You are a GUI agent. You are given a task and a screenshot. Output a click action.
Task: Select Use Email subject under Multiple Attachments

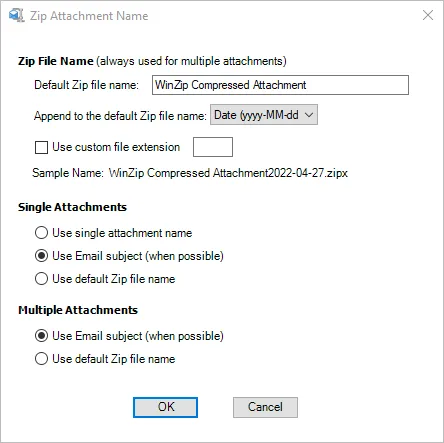[41, 336]
